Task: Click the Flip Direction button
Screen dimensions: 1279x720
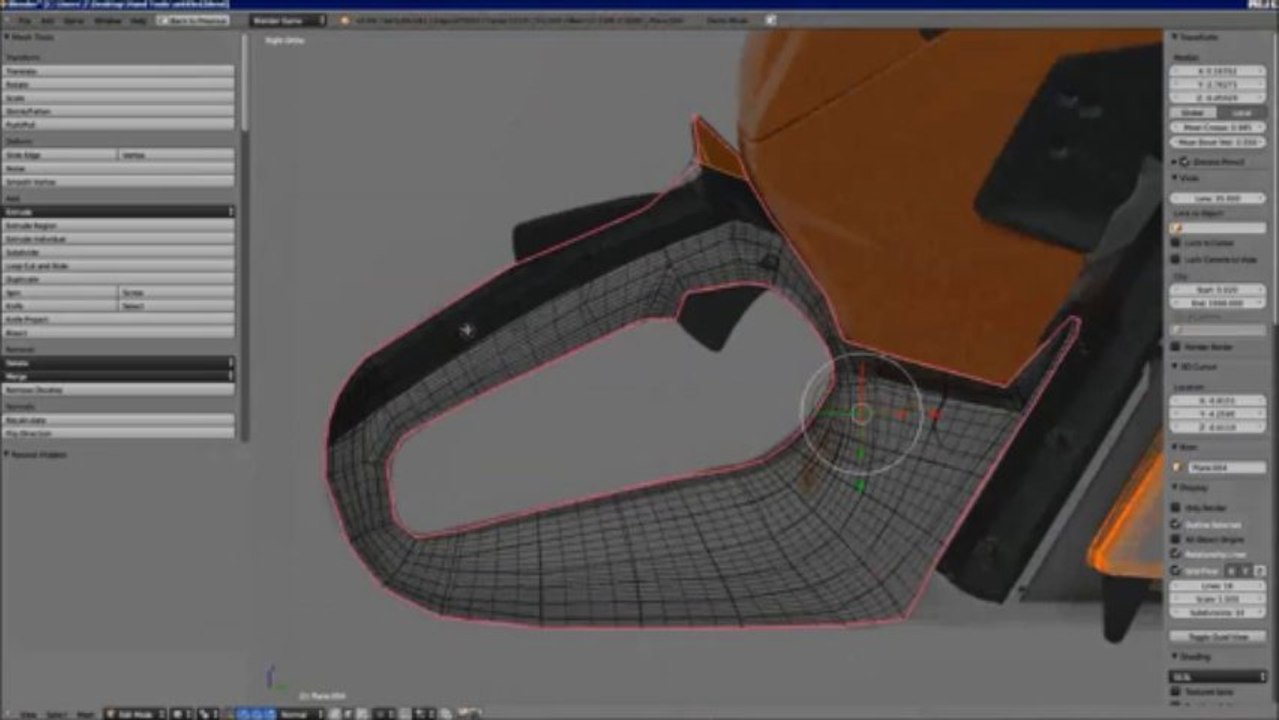Action: point(119,433)
